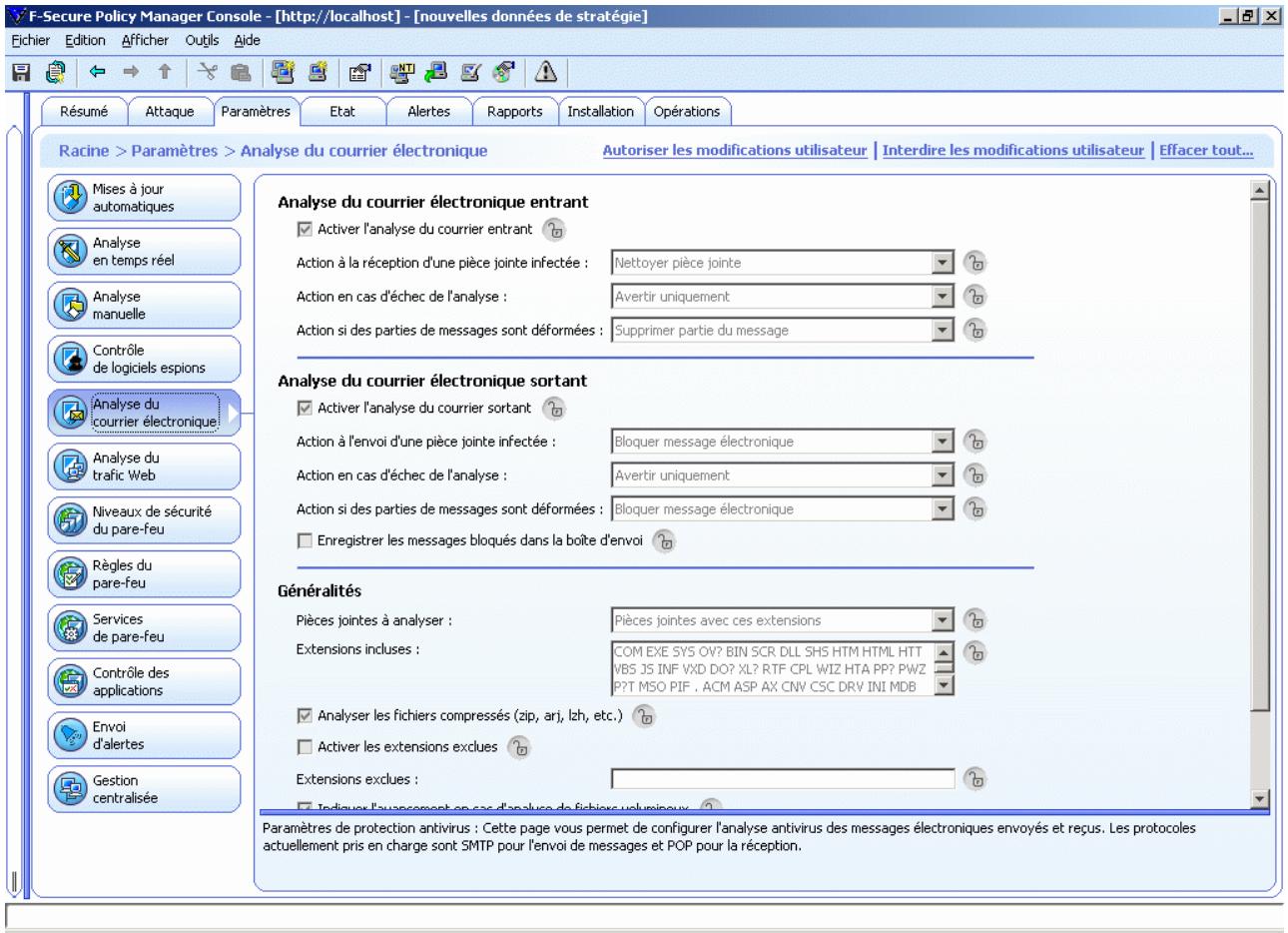Enable Enregistrer les messages bloqués checkbox
Image resolution: width=1288 pixels, height=933 pixels.
pyautogui.click(x=306, y=541)
